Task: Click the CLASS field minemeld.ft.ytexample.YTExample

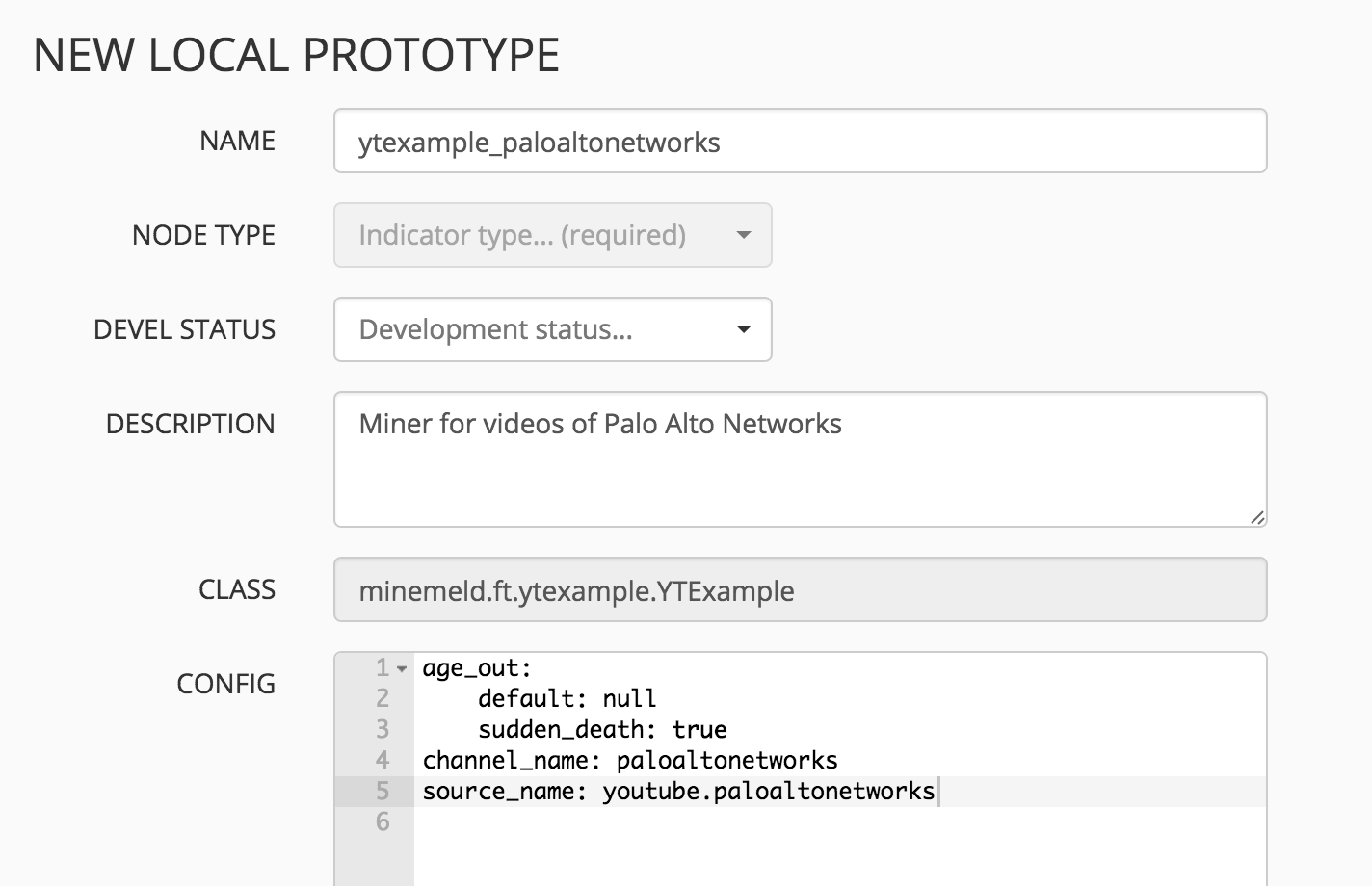Action: [800, 589]
